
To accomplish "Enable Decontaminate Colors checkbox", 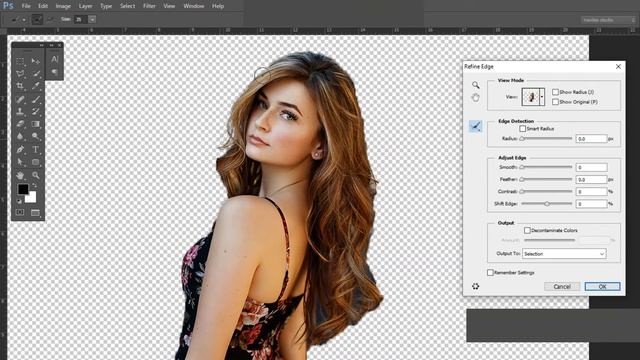I will [x=527, y=230].
